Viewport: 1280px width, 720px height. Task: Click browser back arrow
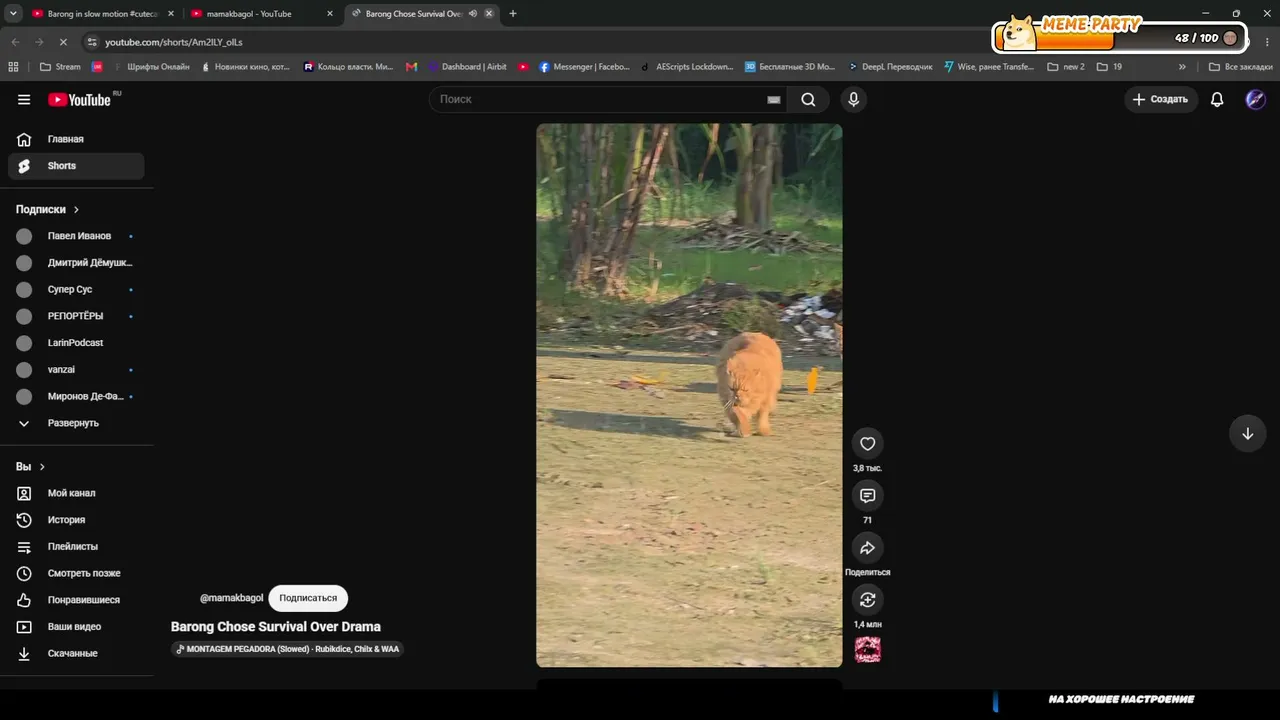tap(15, 42)
